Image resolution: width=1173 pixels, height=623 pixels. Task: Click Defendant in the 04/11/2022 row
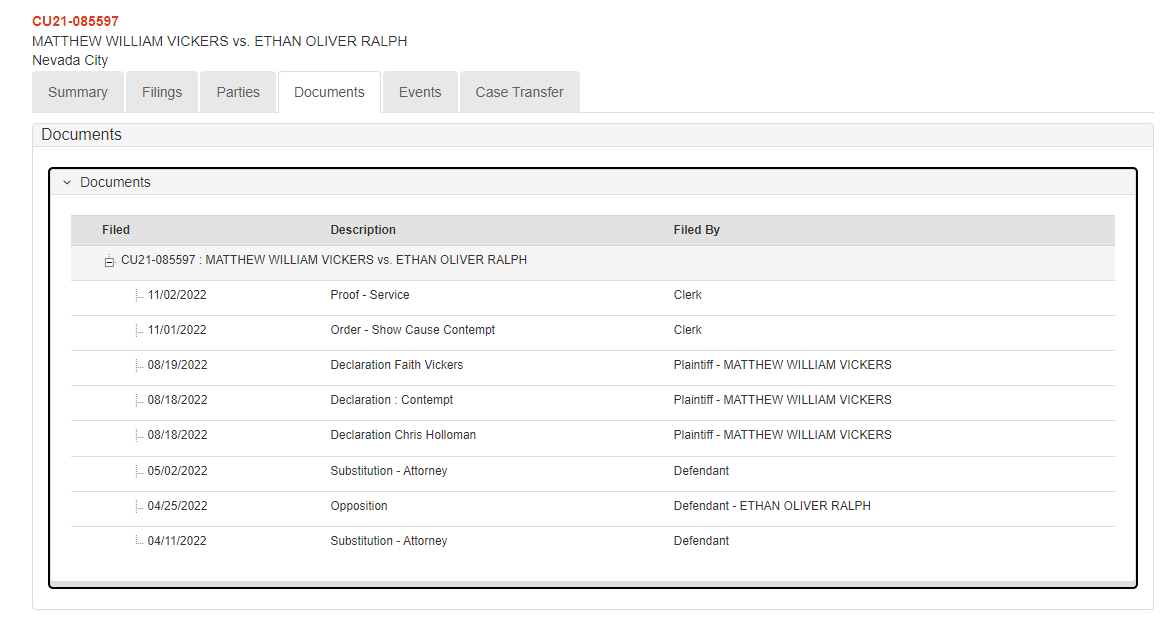pos(701,541)
